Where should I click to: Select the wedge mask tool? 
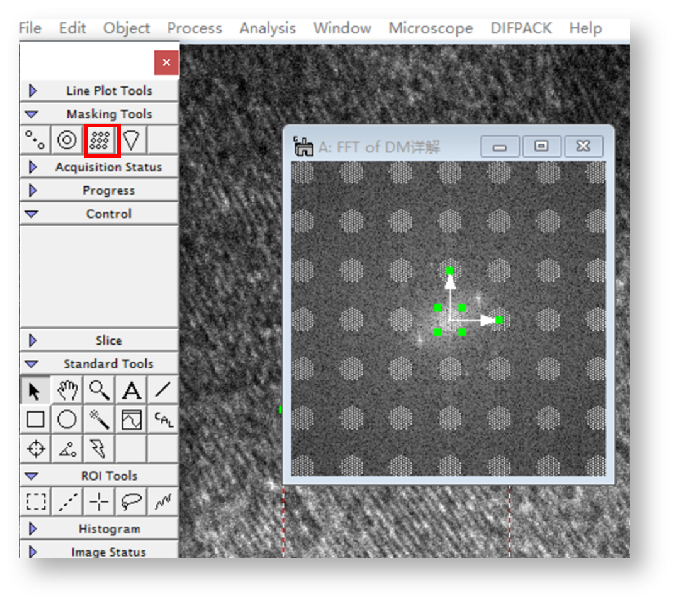tap(131, 140)
